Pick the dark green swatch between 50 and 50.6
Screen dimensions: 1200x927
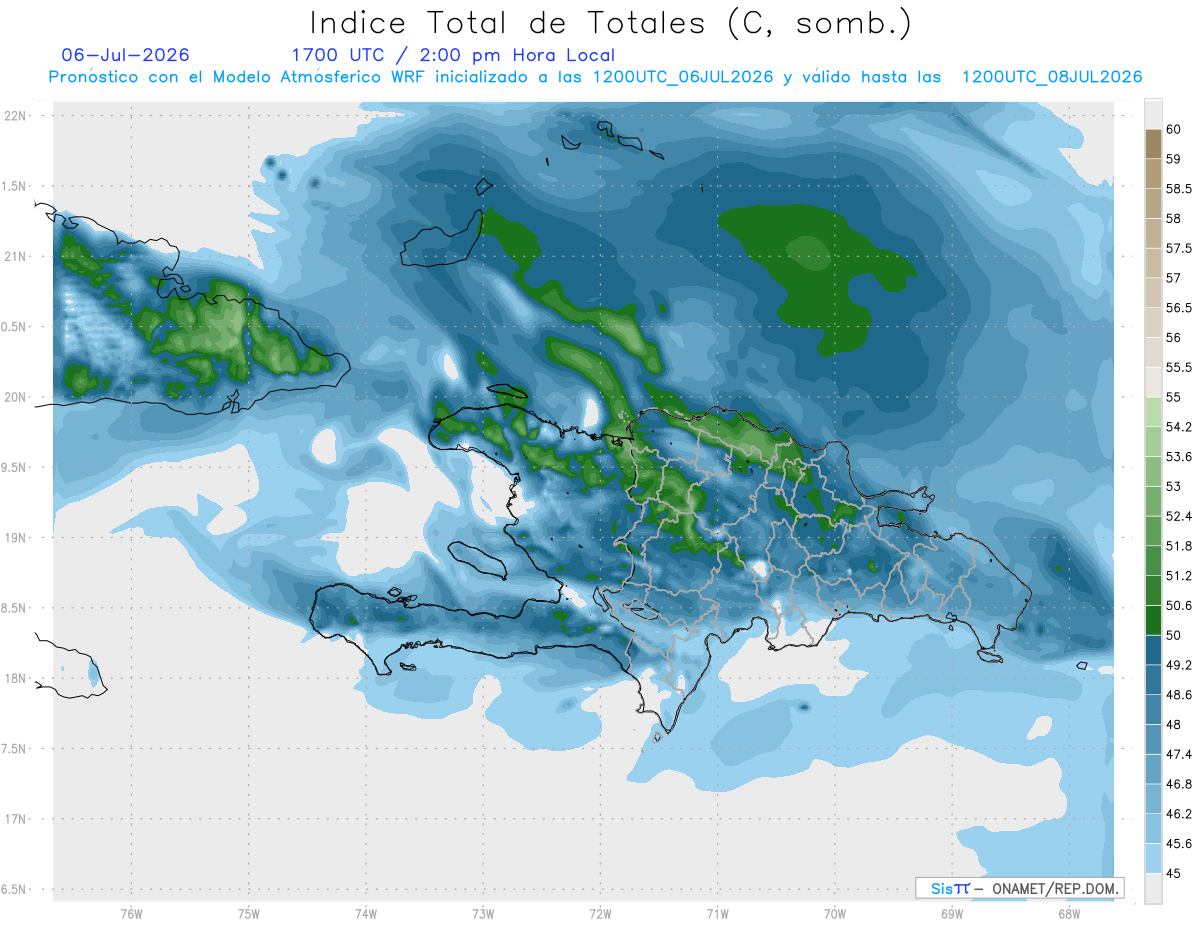pyautogui.click(x=1153, y=621)
